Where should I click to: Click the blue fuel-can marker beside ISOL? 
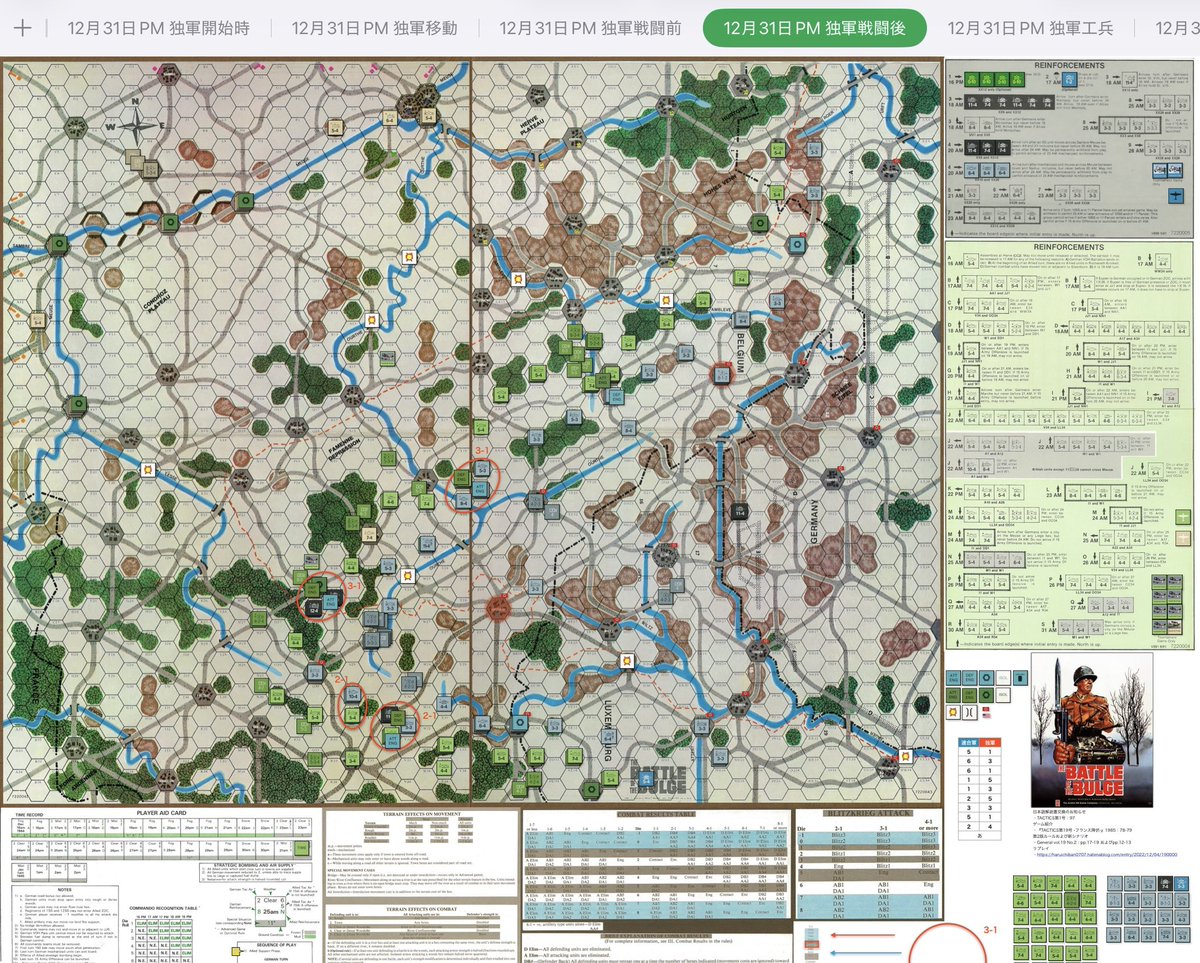[1020, 678]
